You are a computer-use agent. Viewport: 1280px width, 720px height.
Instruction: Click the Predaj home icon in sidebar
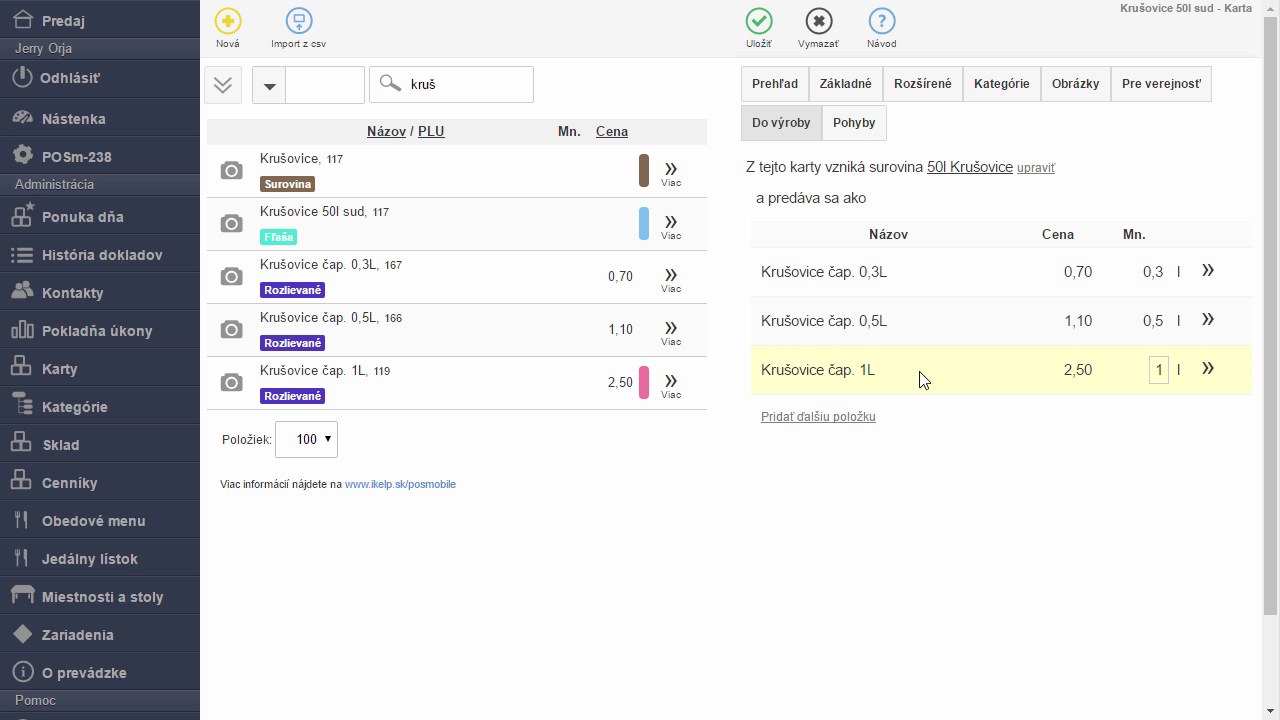tap(23, 20)
